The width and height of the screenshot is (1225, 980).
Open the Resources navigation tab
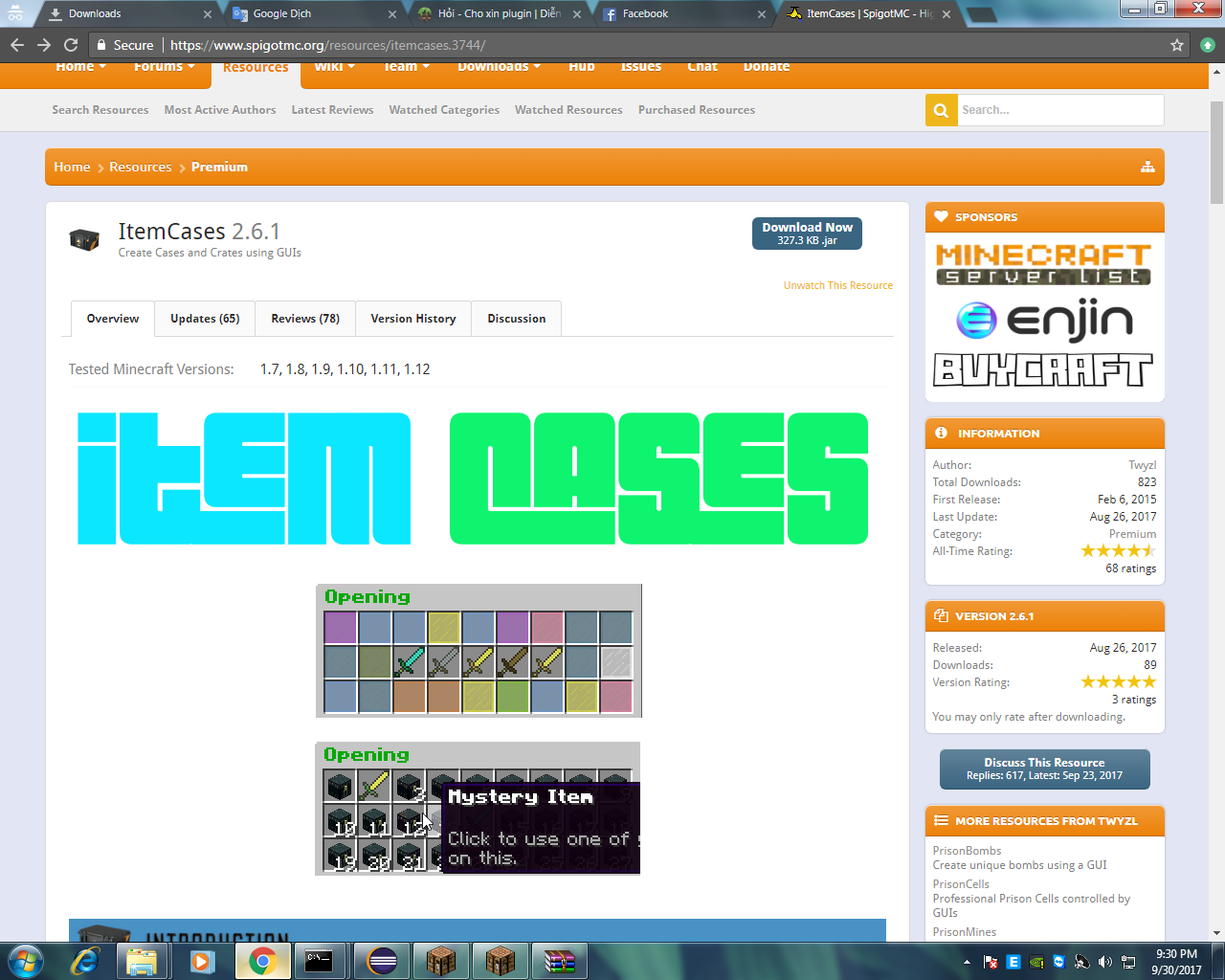256,69
